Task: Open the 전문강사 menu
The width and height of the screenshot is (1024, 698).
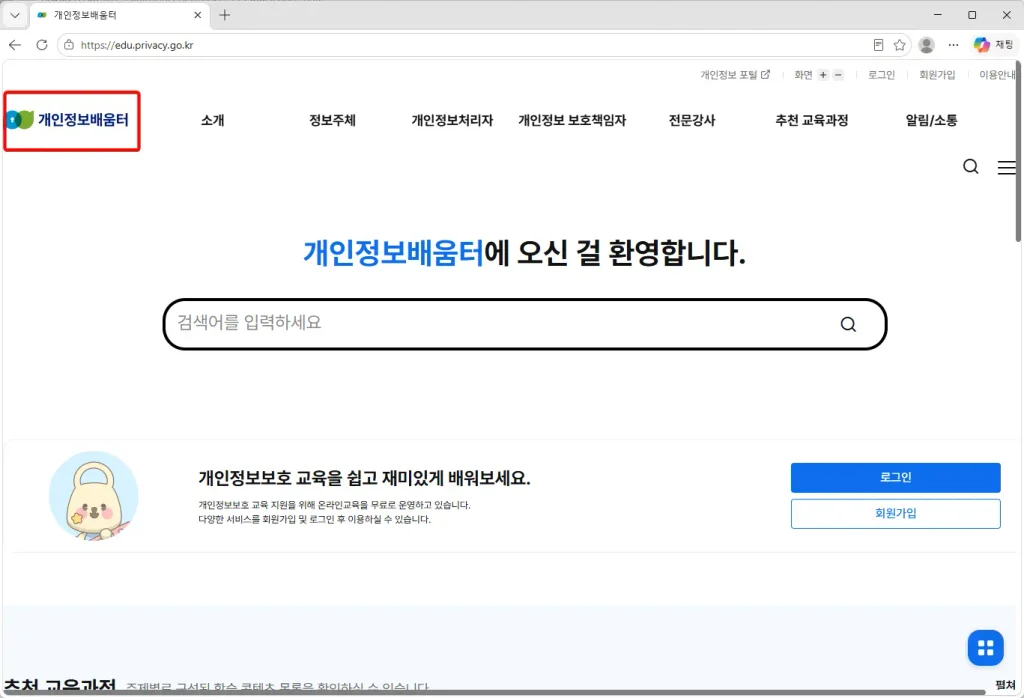Action: point(692,120)
